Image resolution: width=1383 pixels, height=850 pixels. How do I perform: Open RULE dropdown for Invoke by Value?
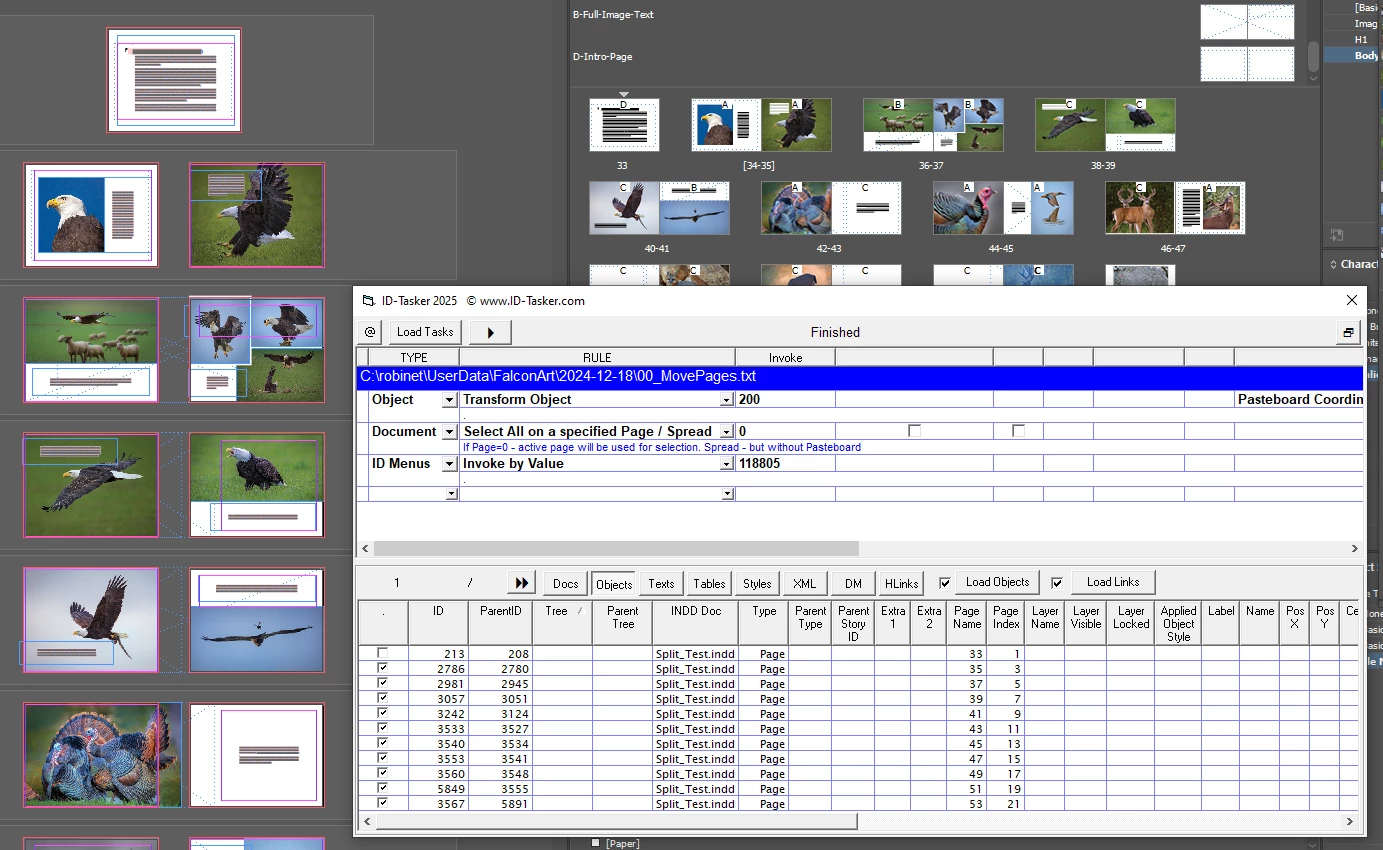click(726, 464)
